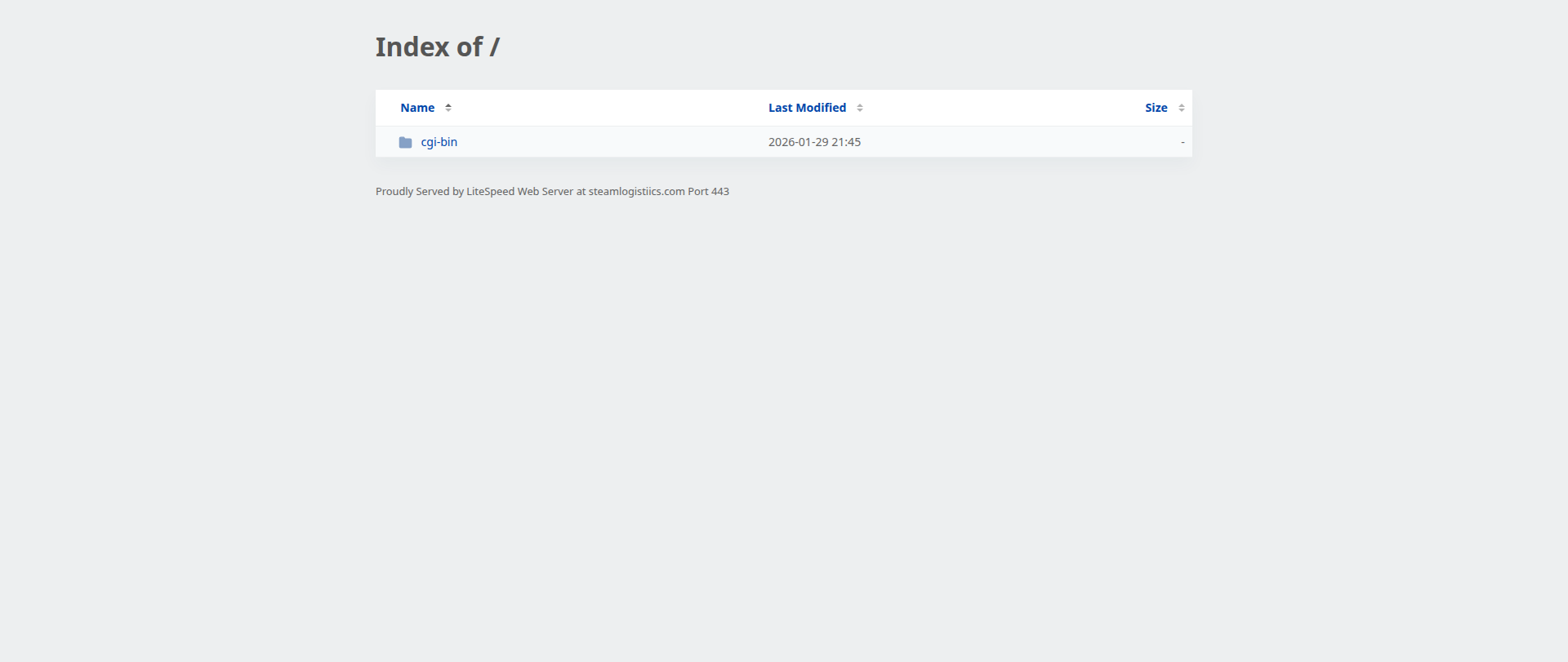This screenshot has height=662, width=1568.
Task: Sort the listing by Last Modified header
Action: (x=807, y=108)
